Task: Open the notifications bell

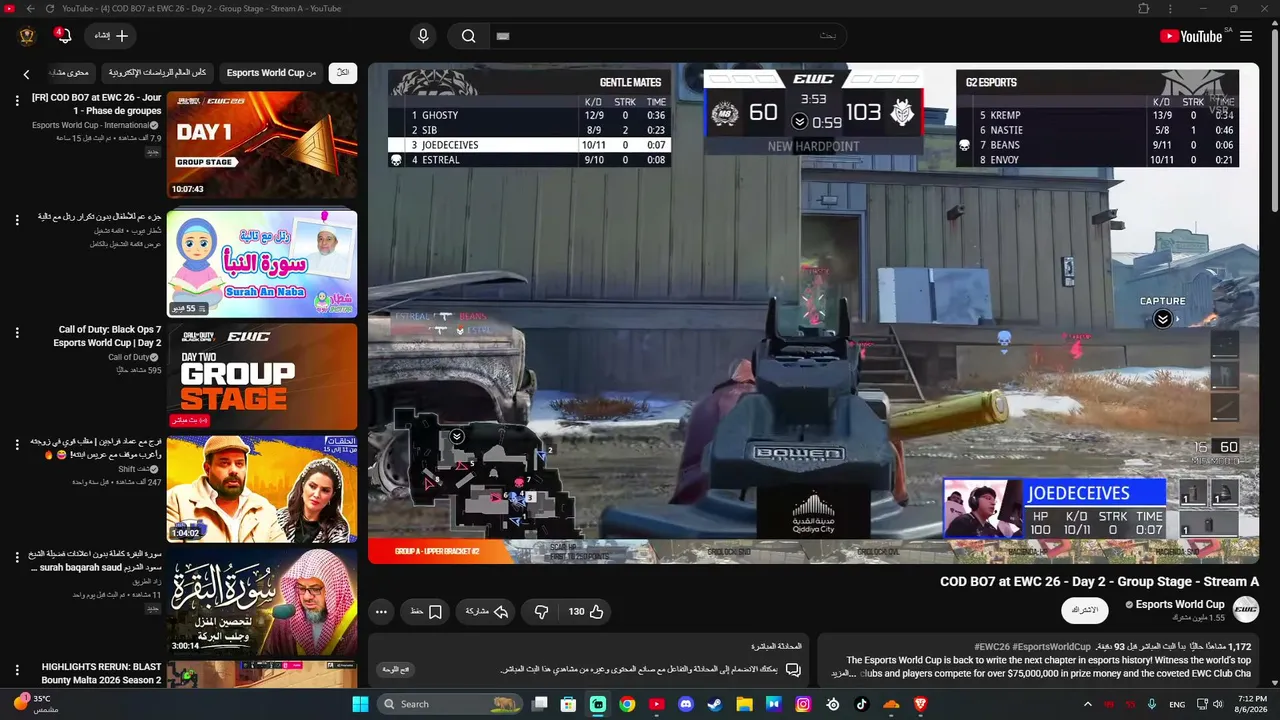Action: pyautogui.click(x=64, y=36)
